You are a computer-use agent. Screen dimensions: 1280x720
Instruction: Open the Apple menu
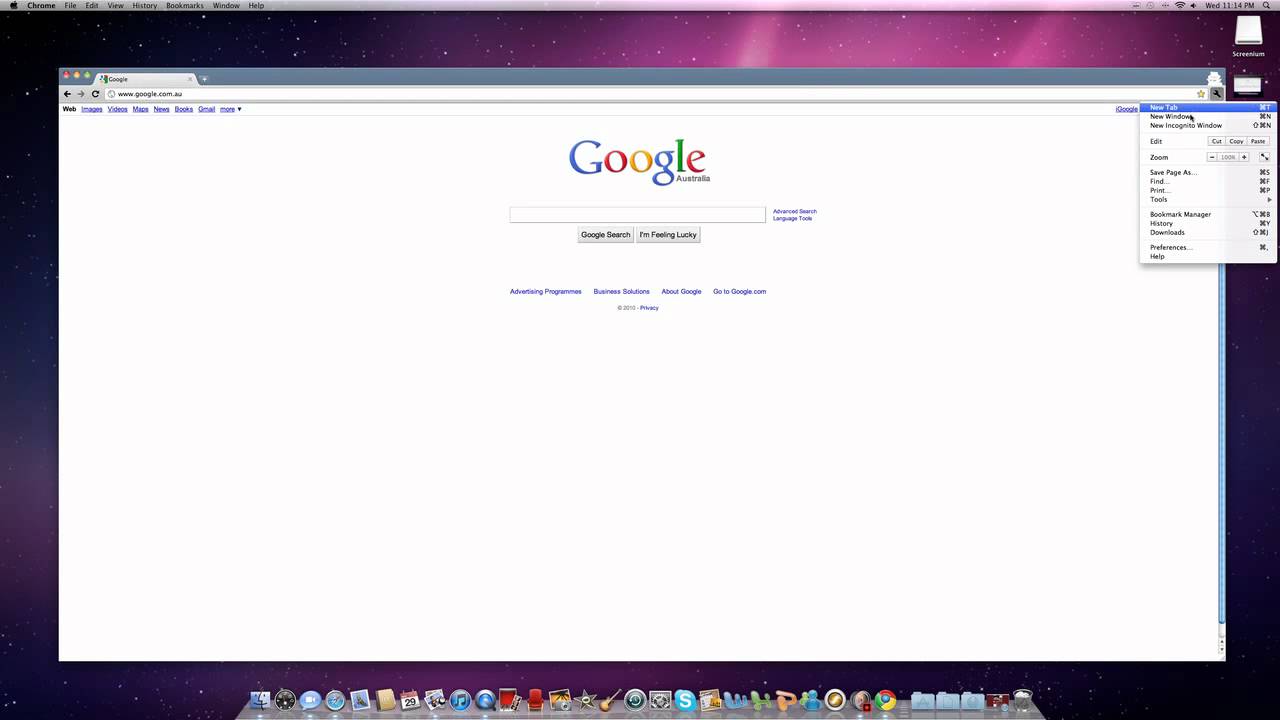pos(13,6)
